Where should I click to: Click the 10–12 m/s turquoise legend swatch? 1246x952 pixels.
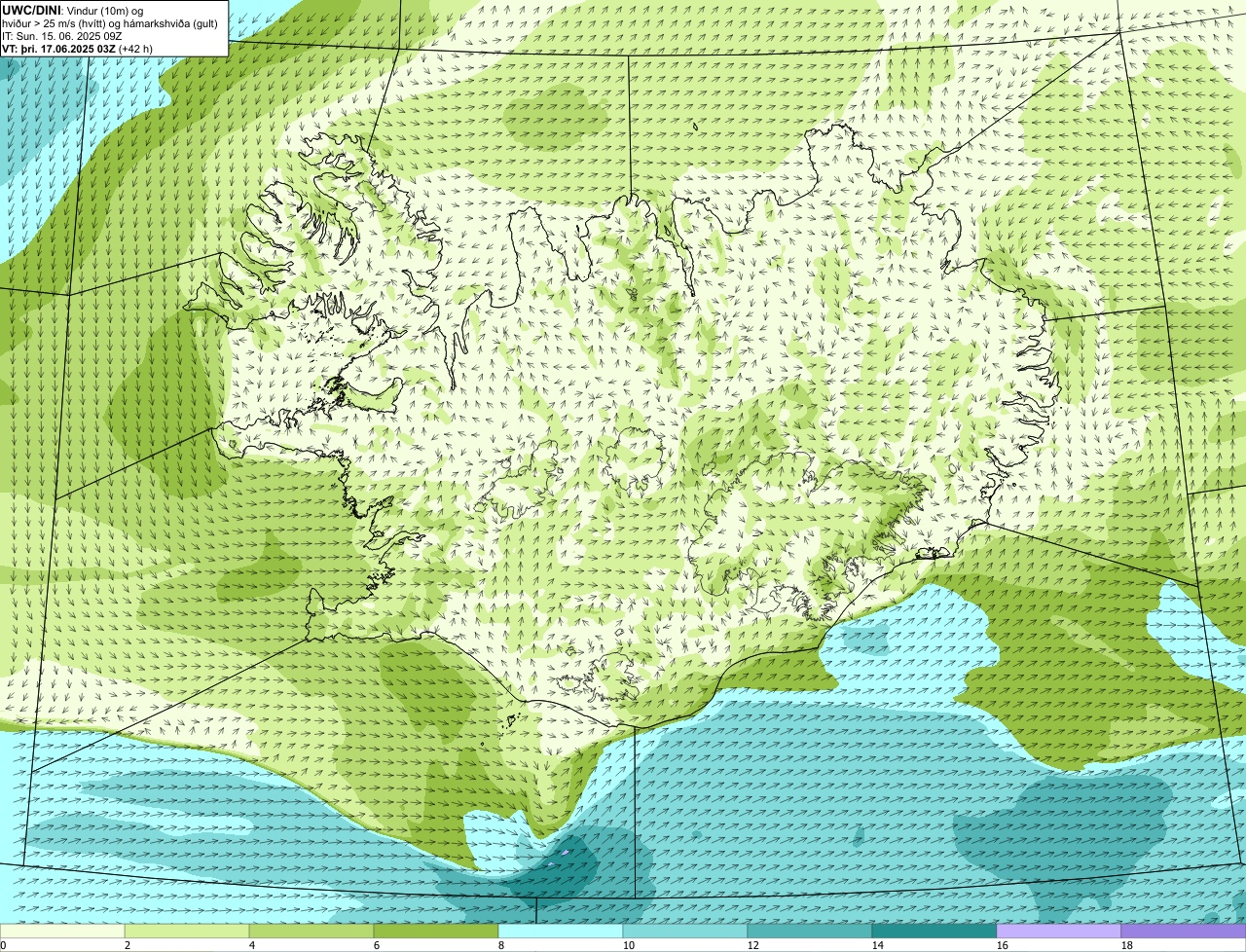pyautogui.click(x=685, y=931)
